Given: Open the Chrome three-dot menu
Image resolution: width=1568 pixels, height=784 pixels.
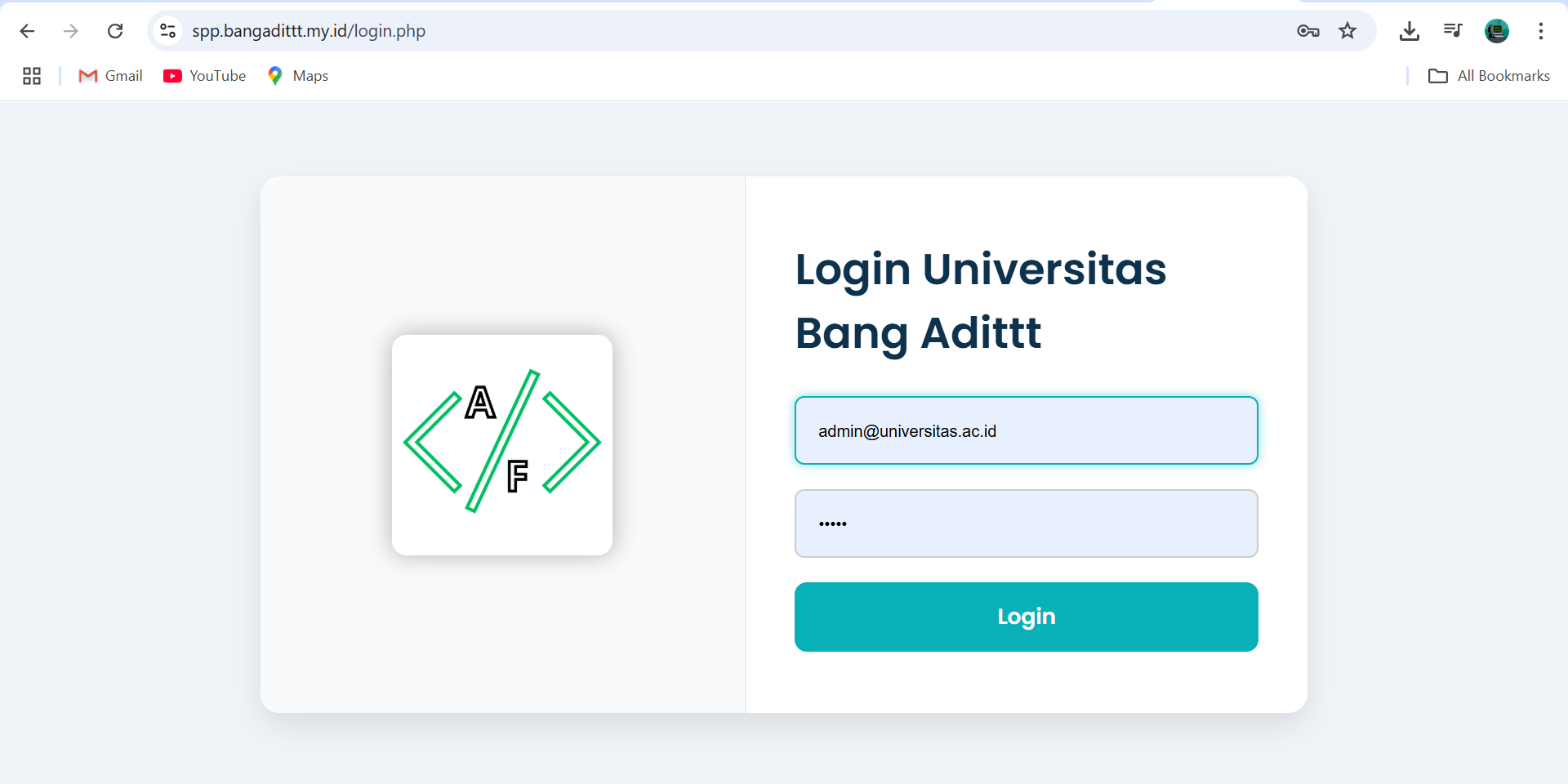Looking at the screenshot, I should [x=1540, y=31].
